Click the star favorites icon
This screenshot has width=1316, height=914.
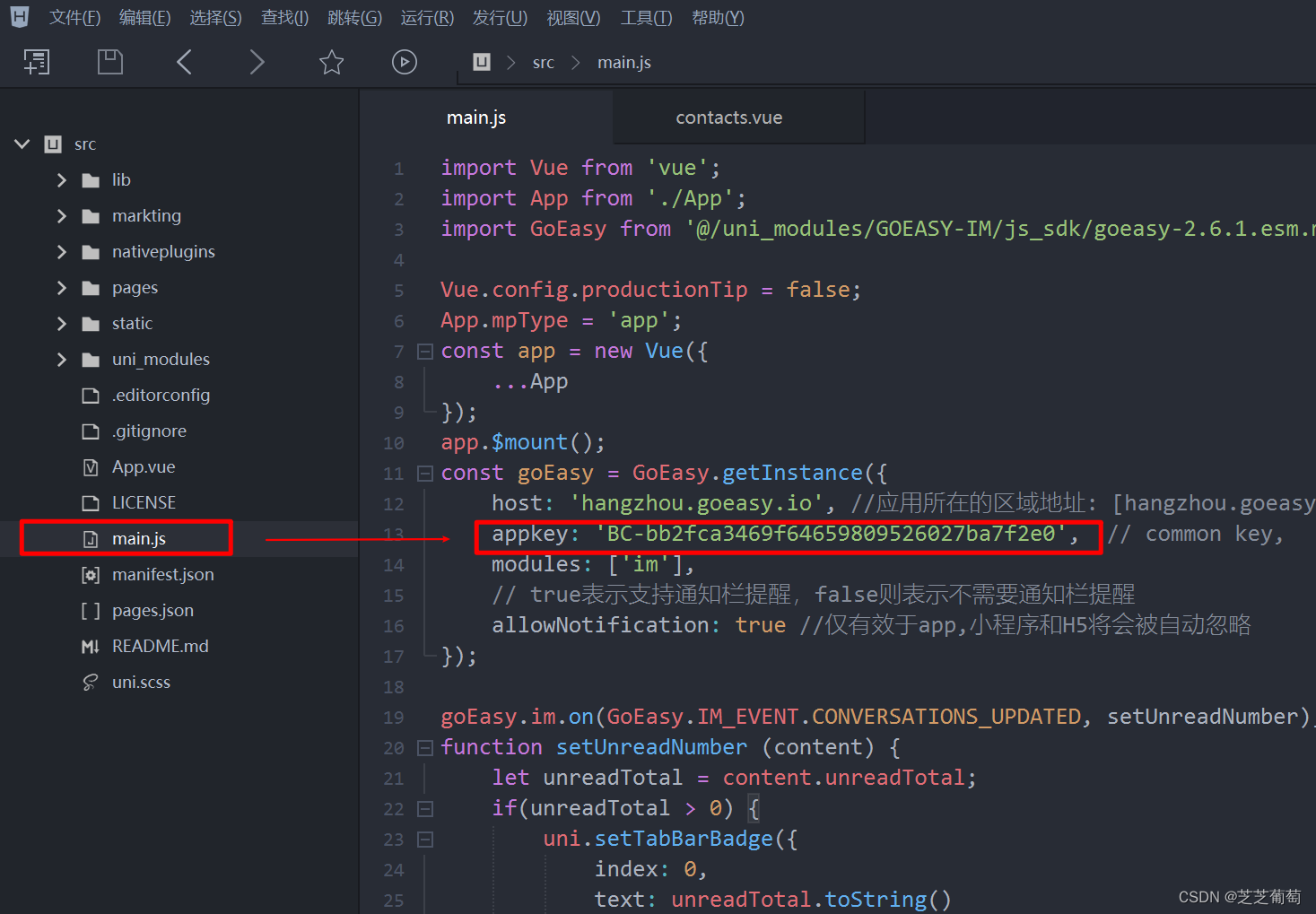click(x=331, y=62)
